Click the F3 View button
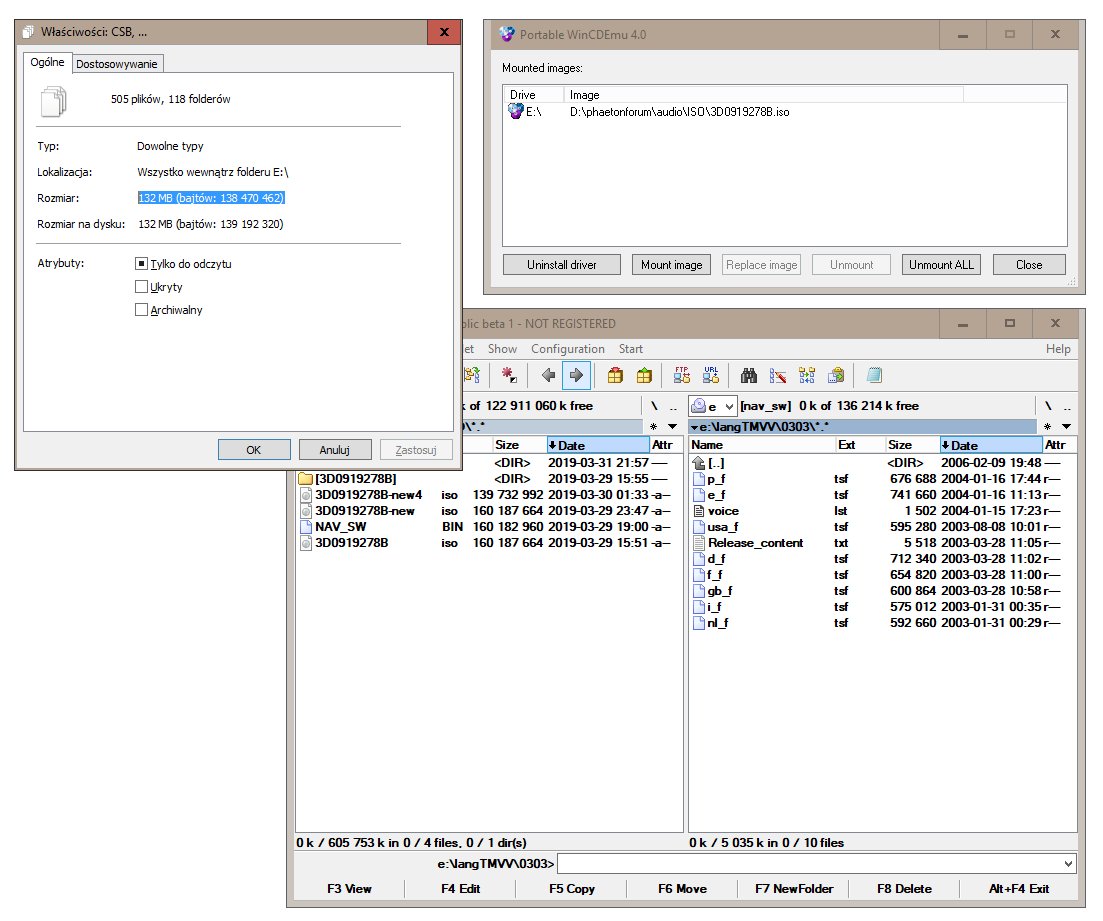 350,889
